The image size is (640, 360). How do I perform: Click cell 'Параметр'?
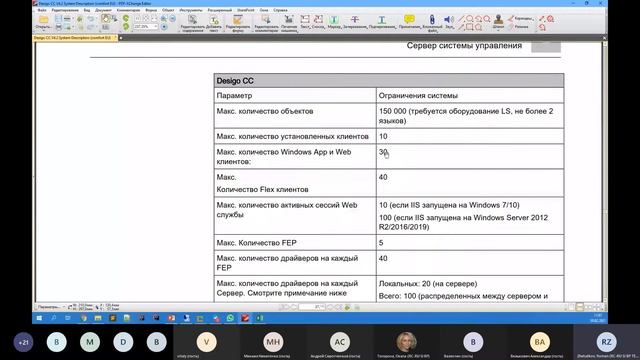[295, 96]
